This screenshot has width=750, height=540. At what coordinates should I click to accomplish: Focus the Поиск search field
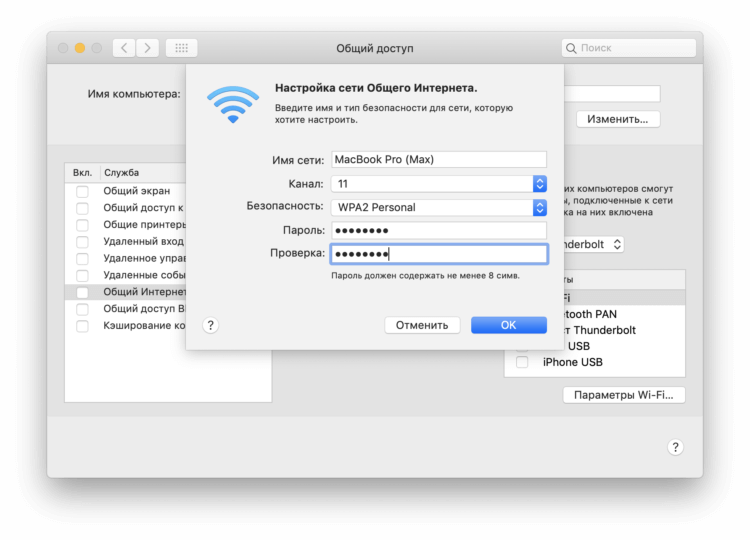point(629,48)
